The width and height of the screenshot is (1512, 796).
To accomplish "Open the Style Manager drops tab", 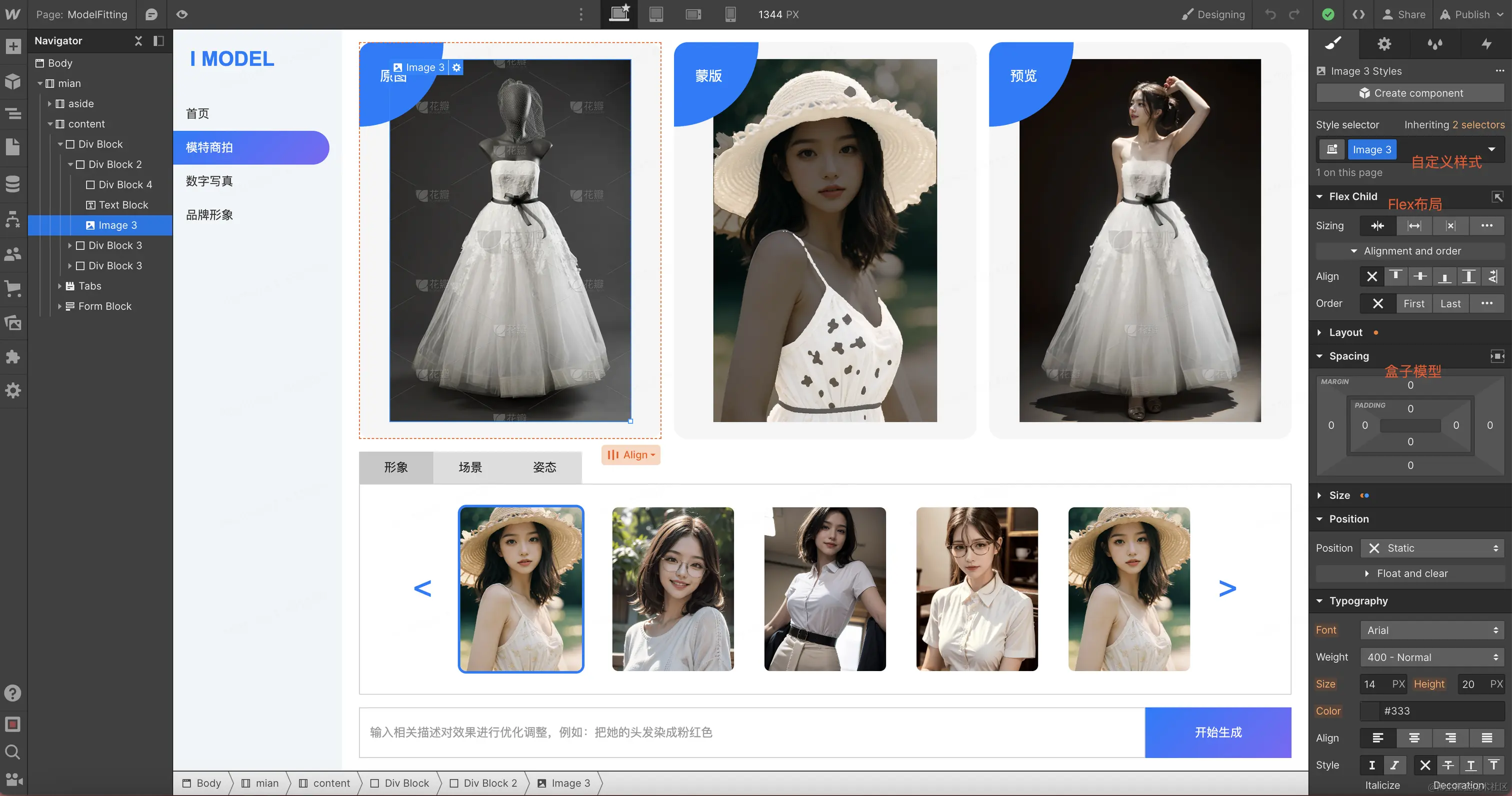I will click(1434, 44).
